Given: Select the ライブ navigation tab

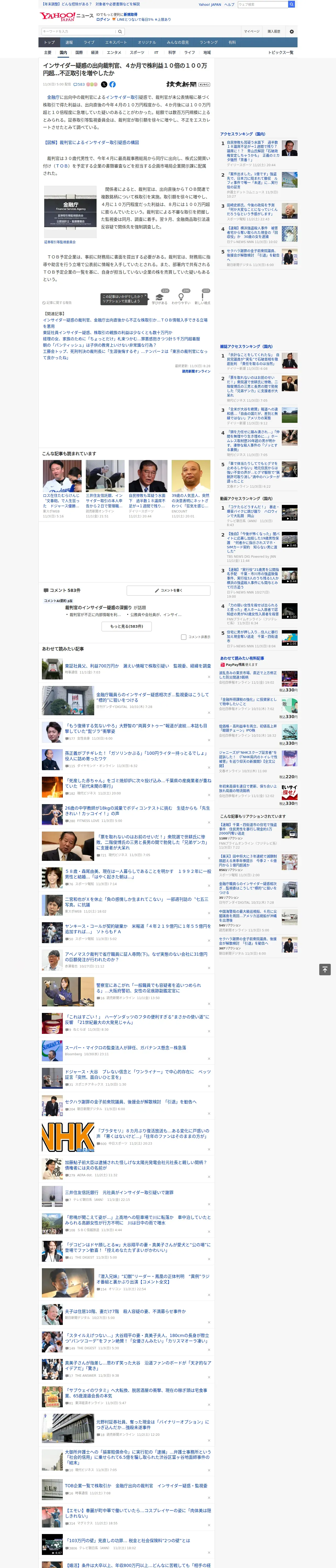Looking at the screenshot, I should point(89,43).
